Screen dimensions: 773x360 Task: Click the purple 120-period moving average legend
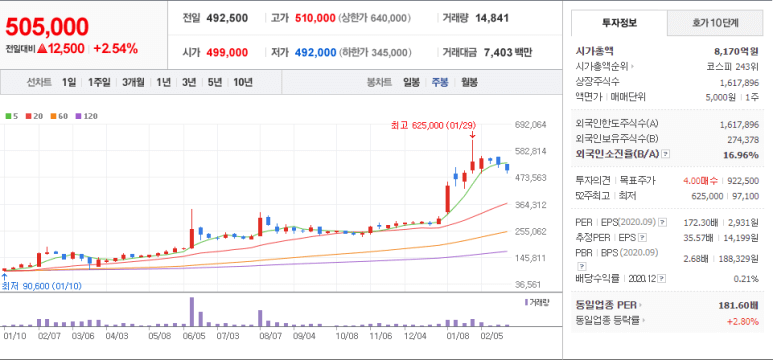point(87,116)
